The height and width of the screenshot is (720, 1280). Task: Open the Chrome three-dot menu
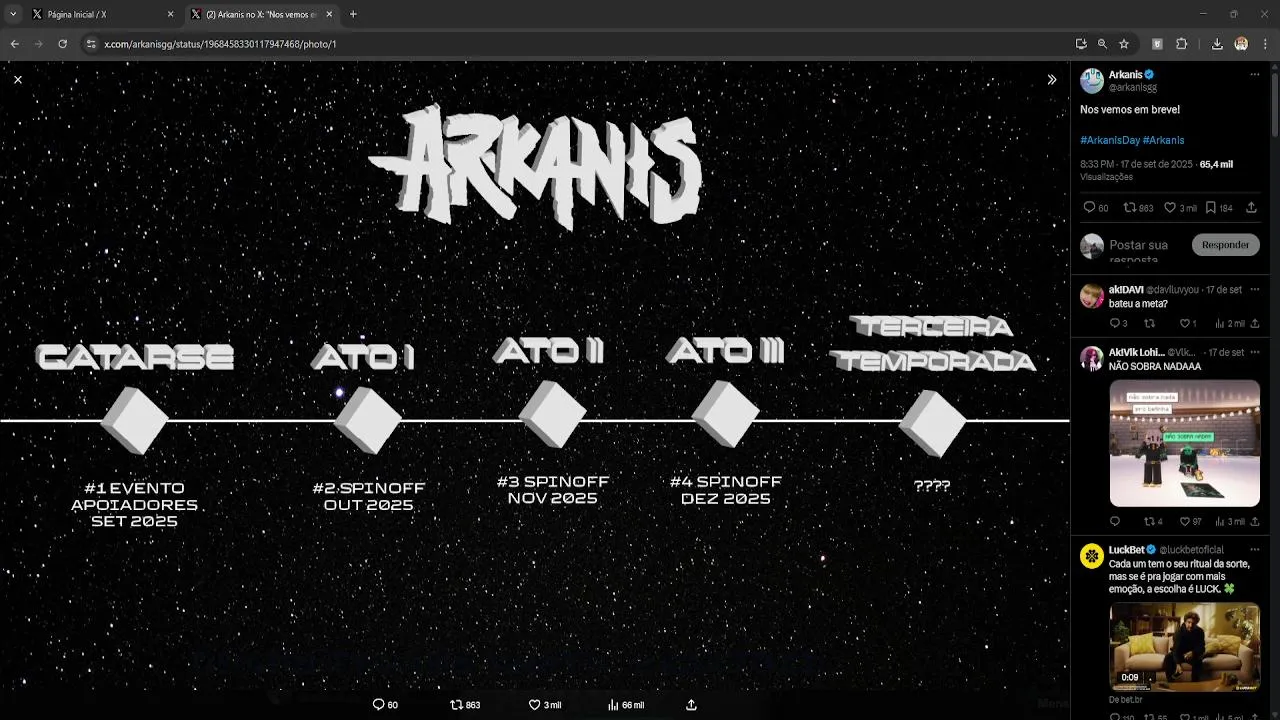click(1265, 44)
